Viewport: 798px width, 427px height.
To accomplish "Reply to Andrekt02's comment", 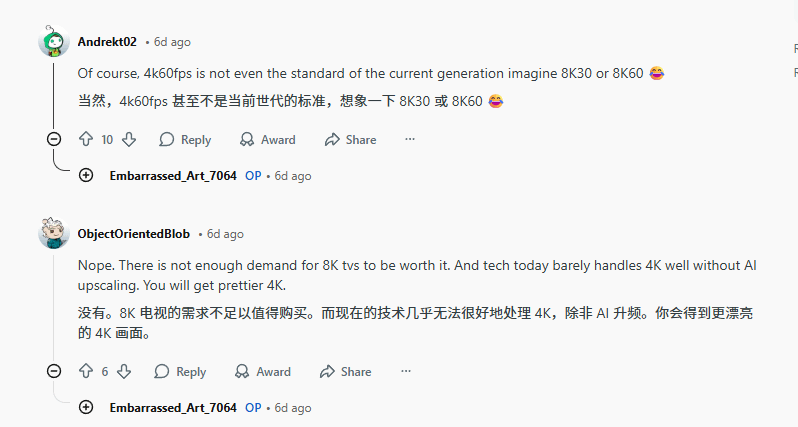I will 185,140.
